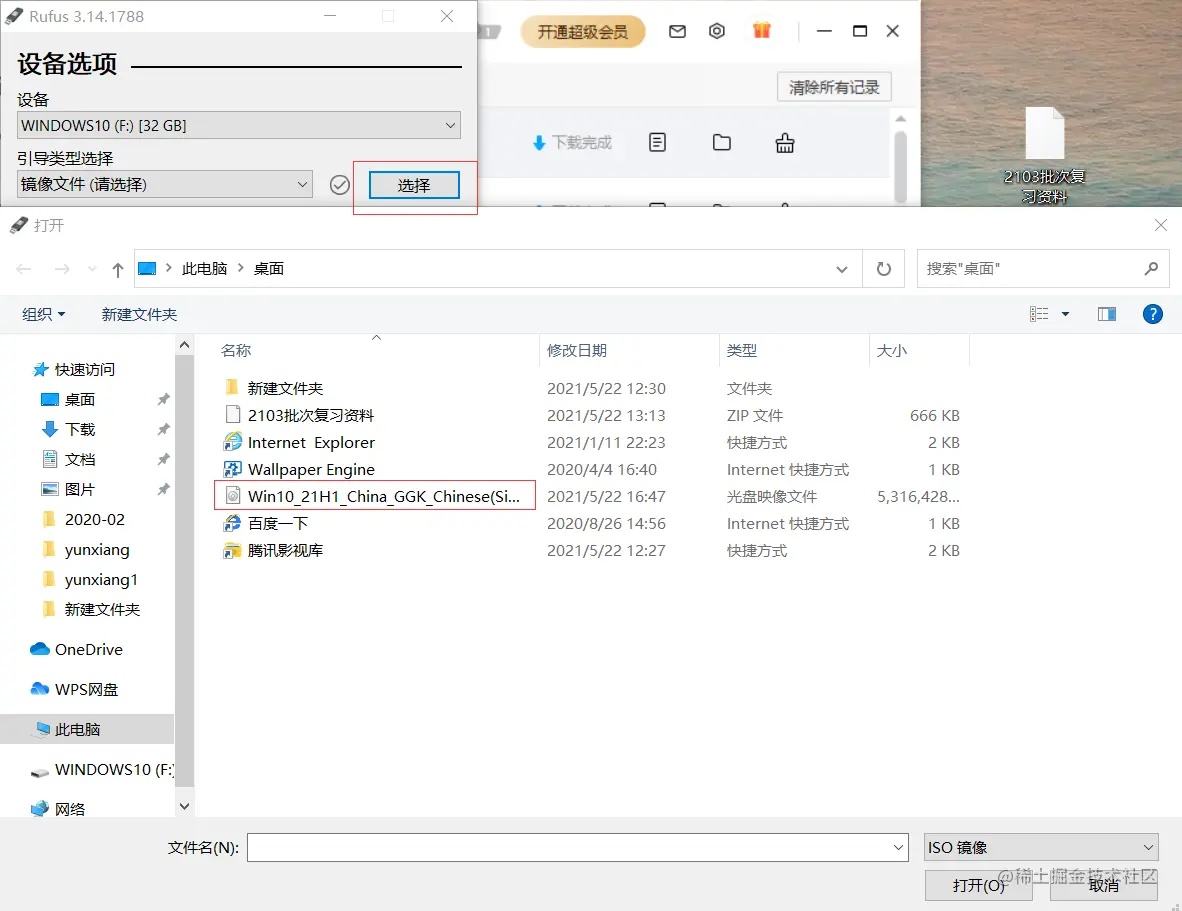1182x911 pixels.
Task: Click the navigation pane scroll up arrow
Action: pos(184,345)
